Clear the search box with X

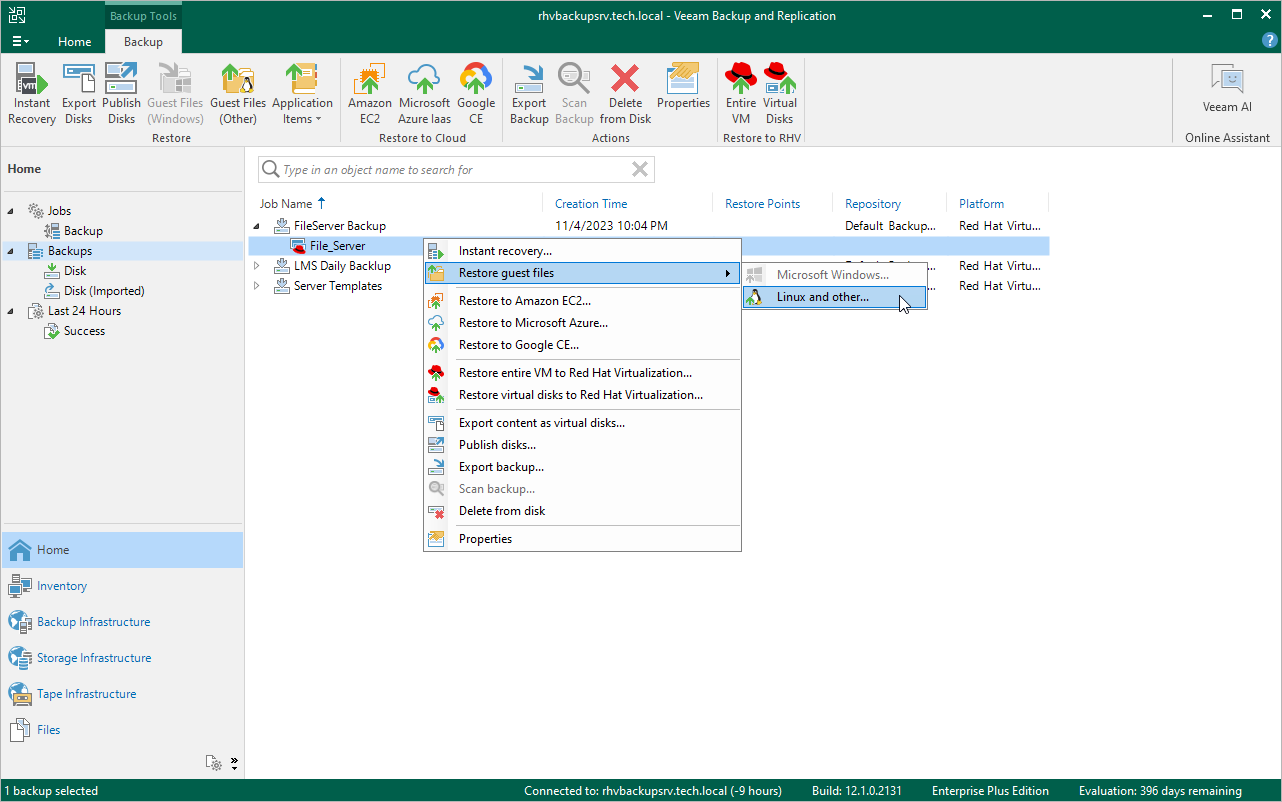(x=640, y=170)
